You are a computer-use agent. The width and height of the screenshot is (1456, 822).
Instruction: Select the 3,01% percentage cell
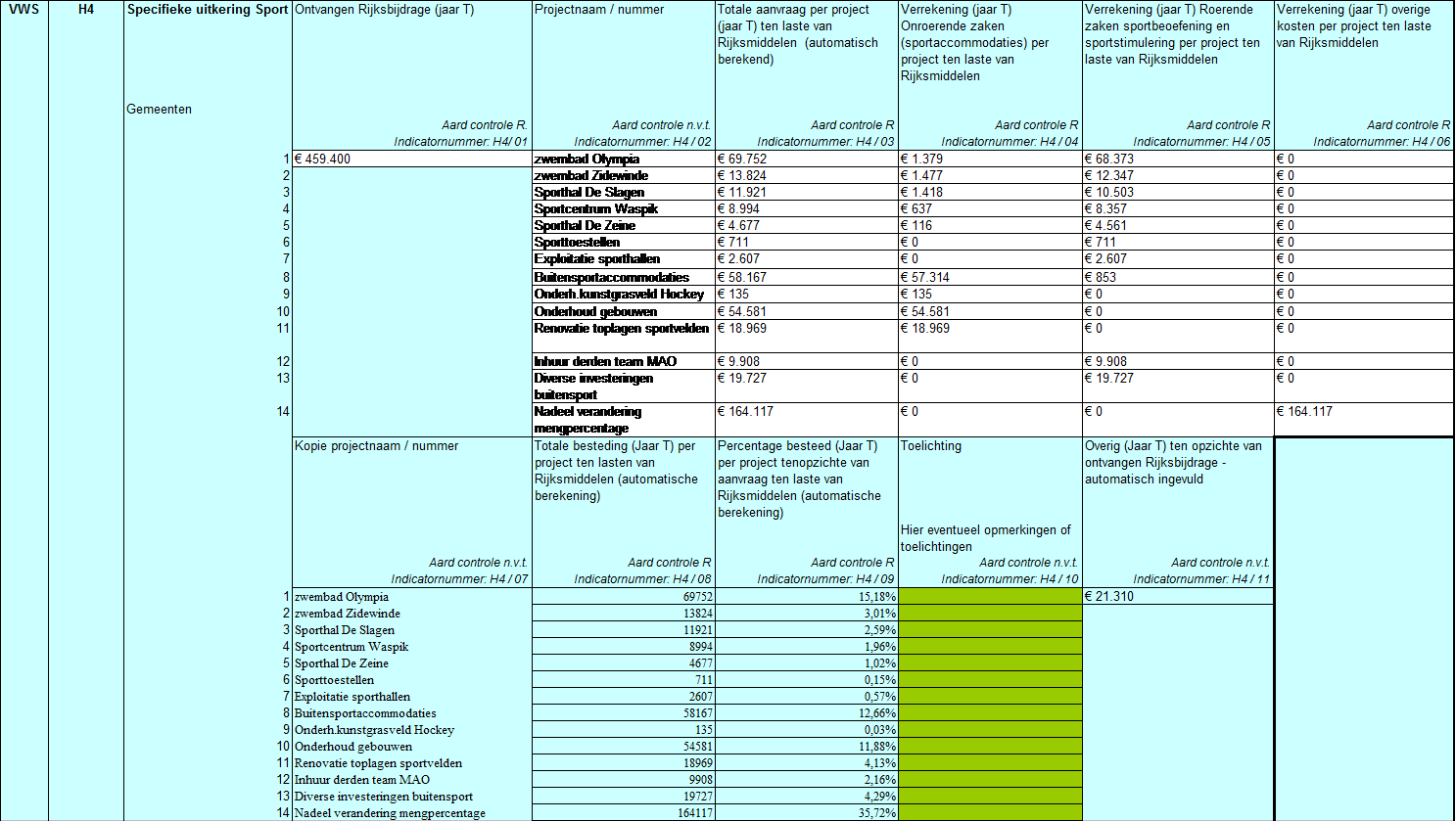click(807, 614)
